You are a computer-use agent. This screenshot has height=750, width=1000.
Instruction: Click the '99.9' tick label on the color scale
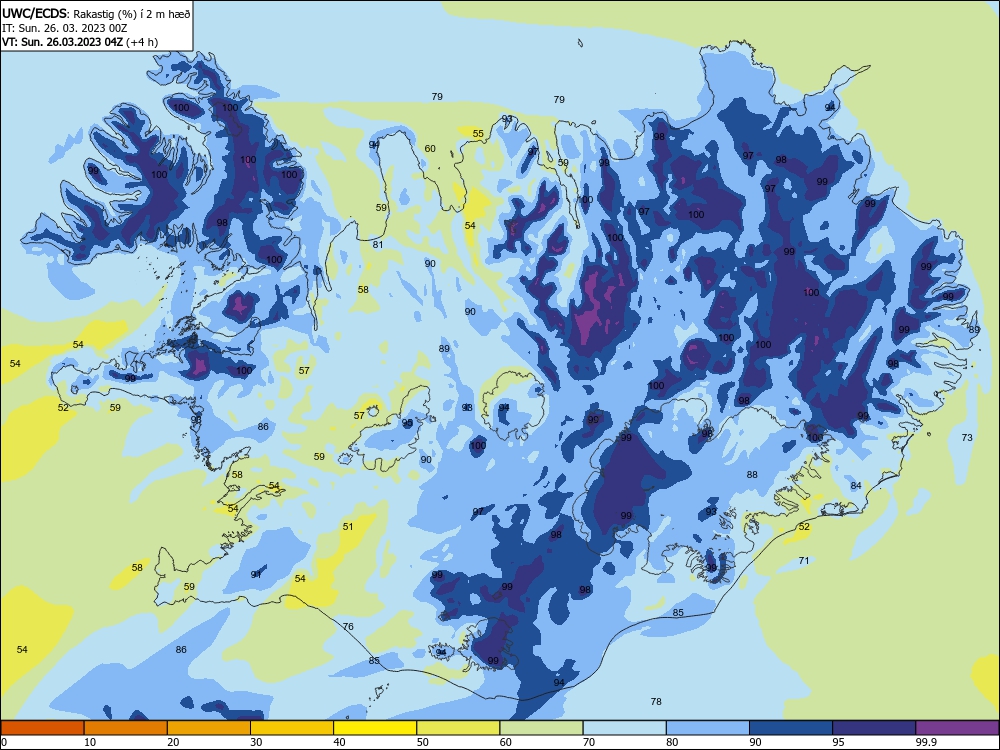point(927,742)
